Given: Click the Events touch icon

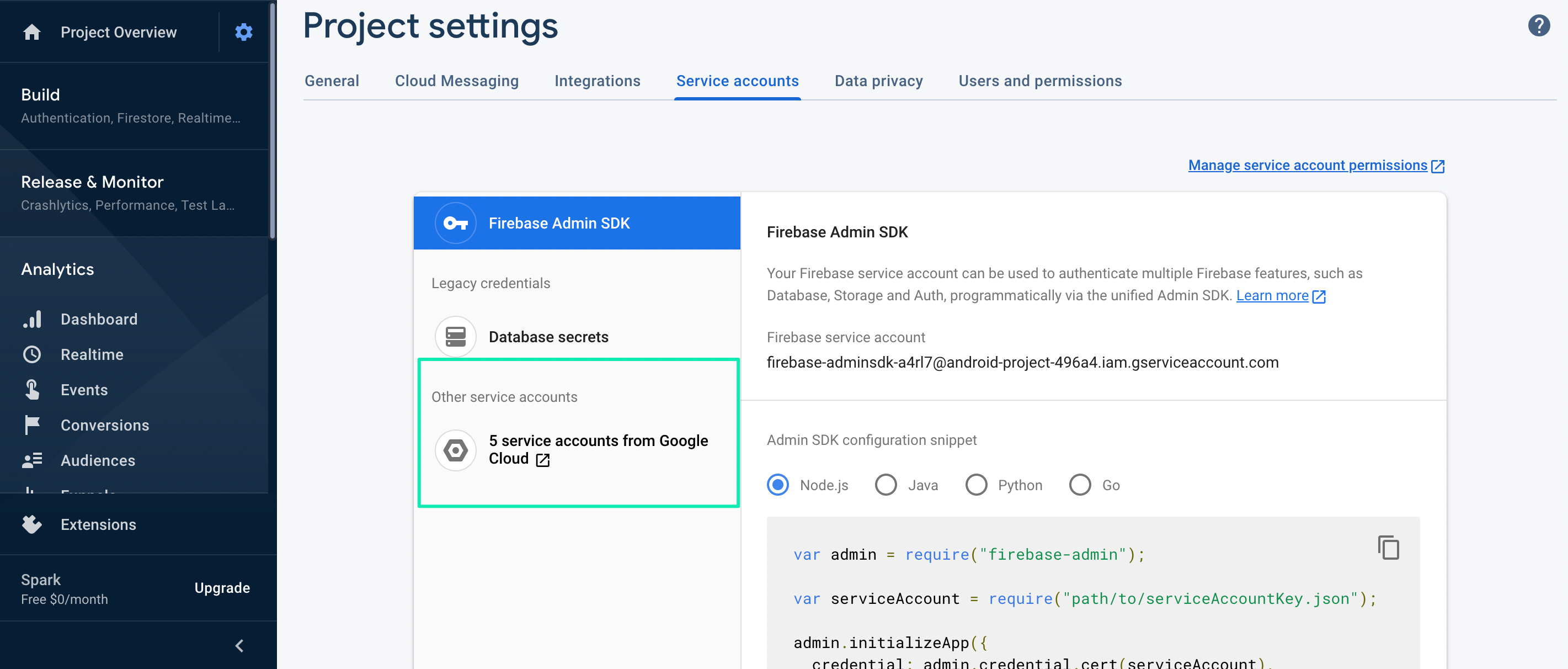Looking at the screenshot, I should tap(31, 390).
